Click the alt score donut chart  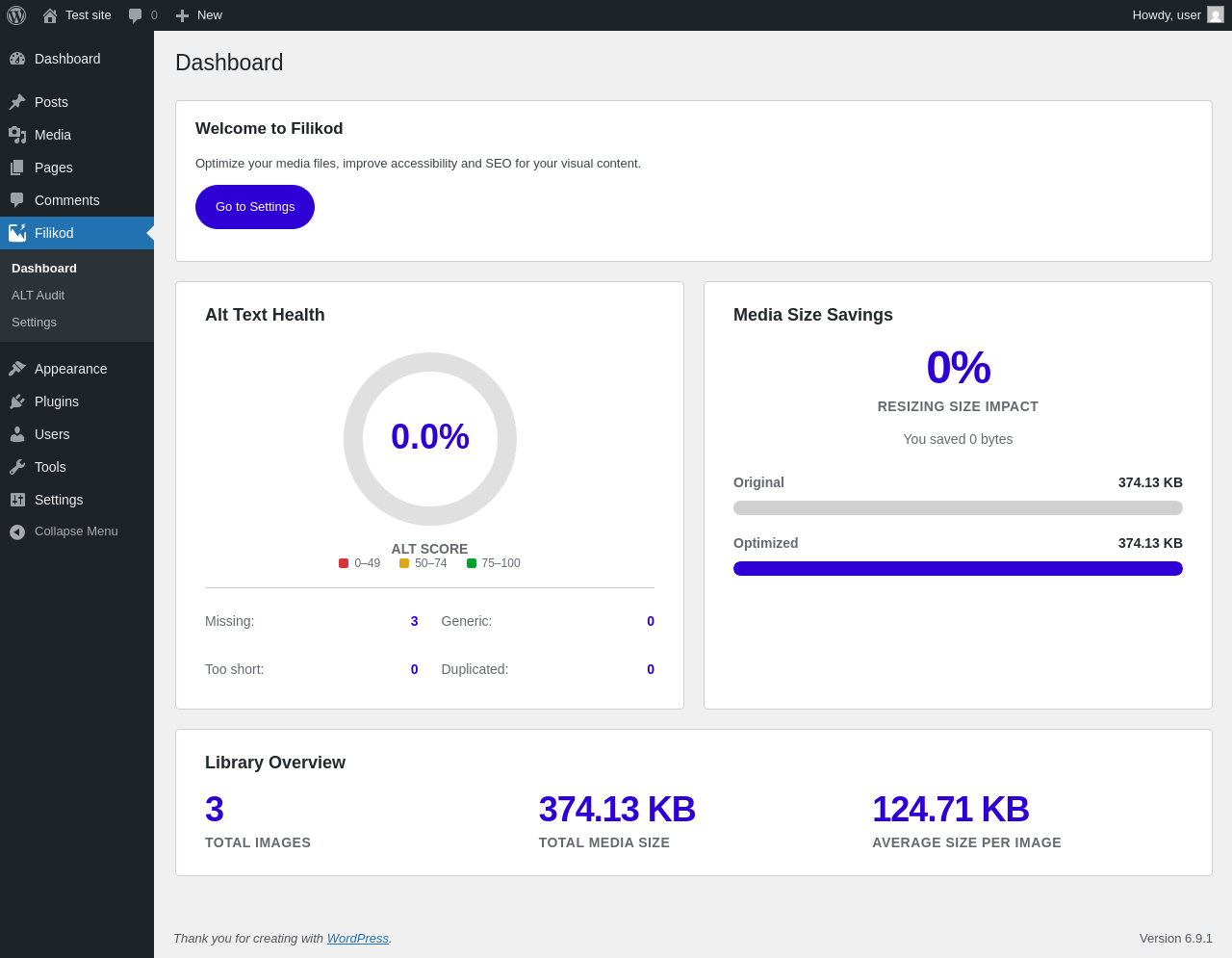pos(430,439)
